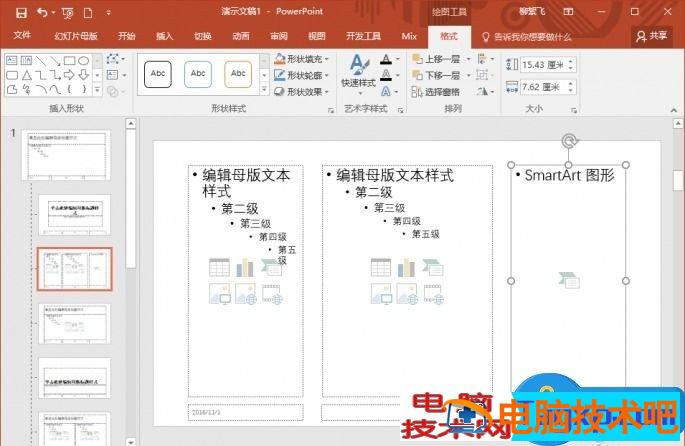Viewport: 685px width, 446px height.
Task: Select the oval shape in gallery
Action: (83, 60)
